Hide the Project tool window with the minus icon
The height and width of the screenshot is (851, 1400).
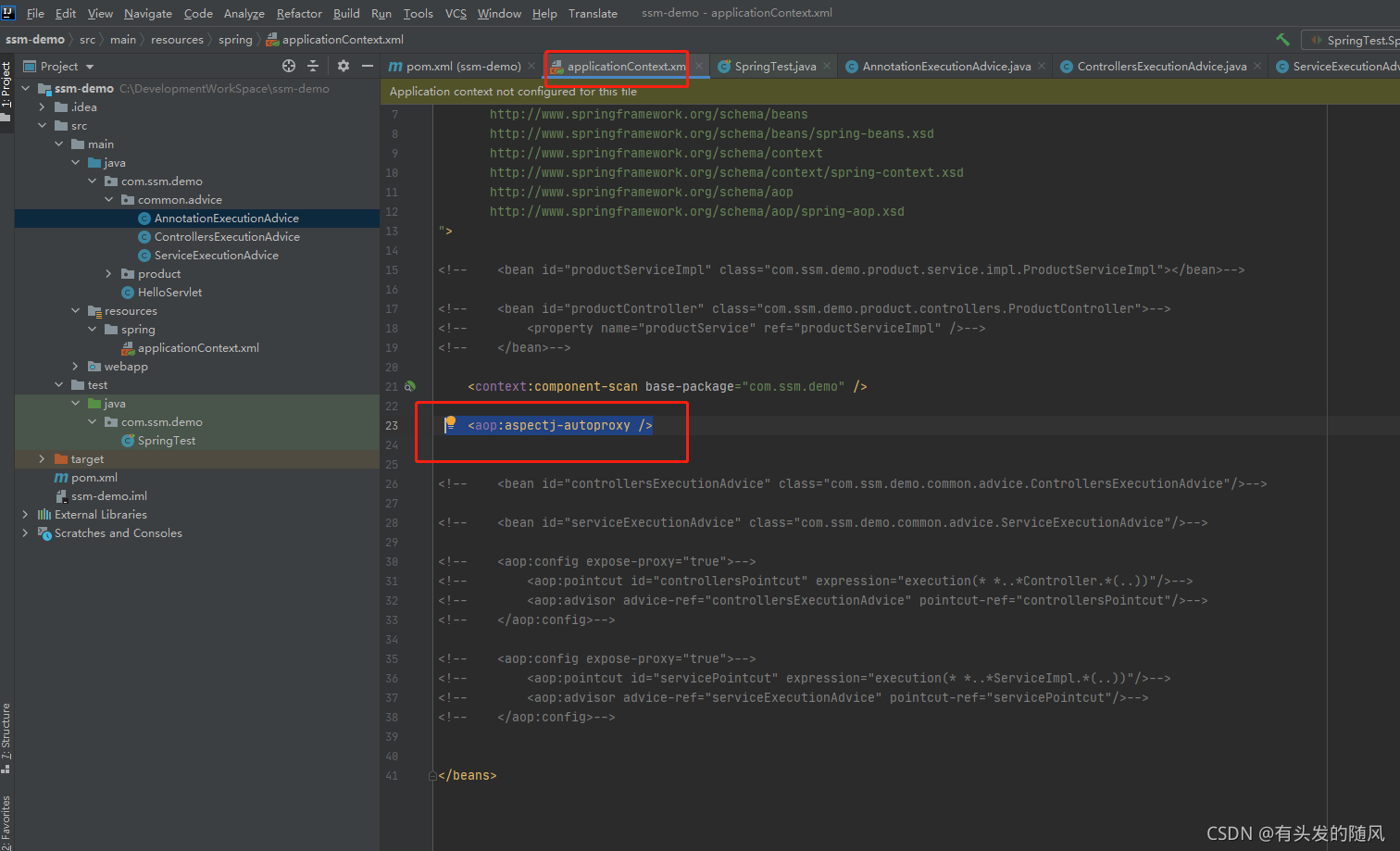click(368, 66)
